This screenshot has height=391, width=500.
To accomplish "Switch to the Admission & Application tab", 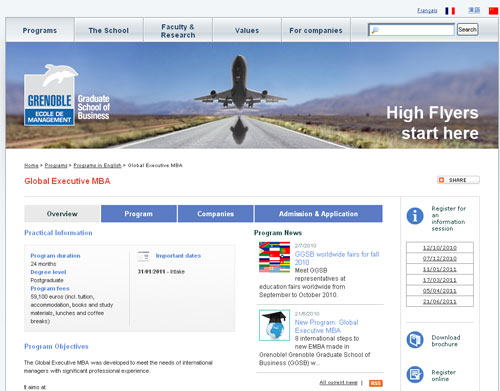I will (318, 214).
